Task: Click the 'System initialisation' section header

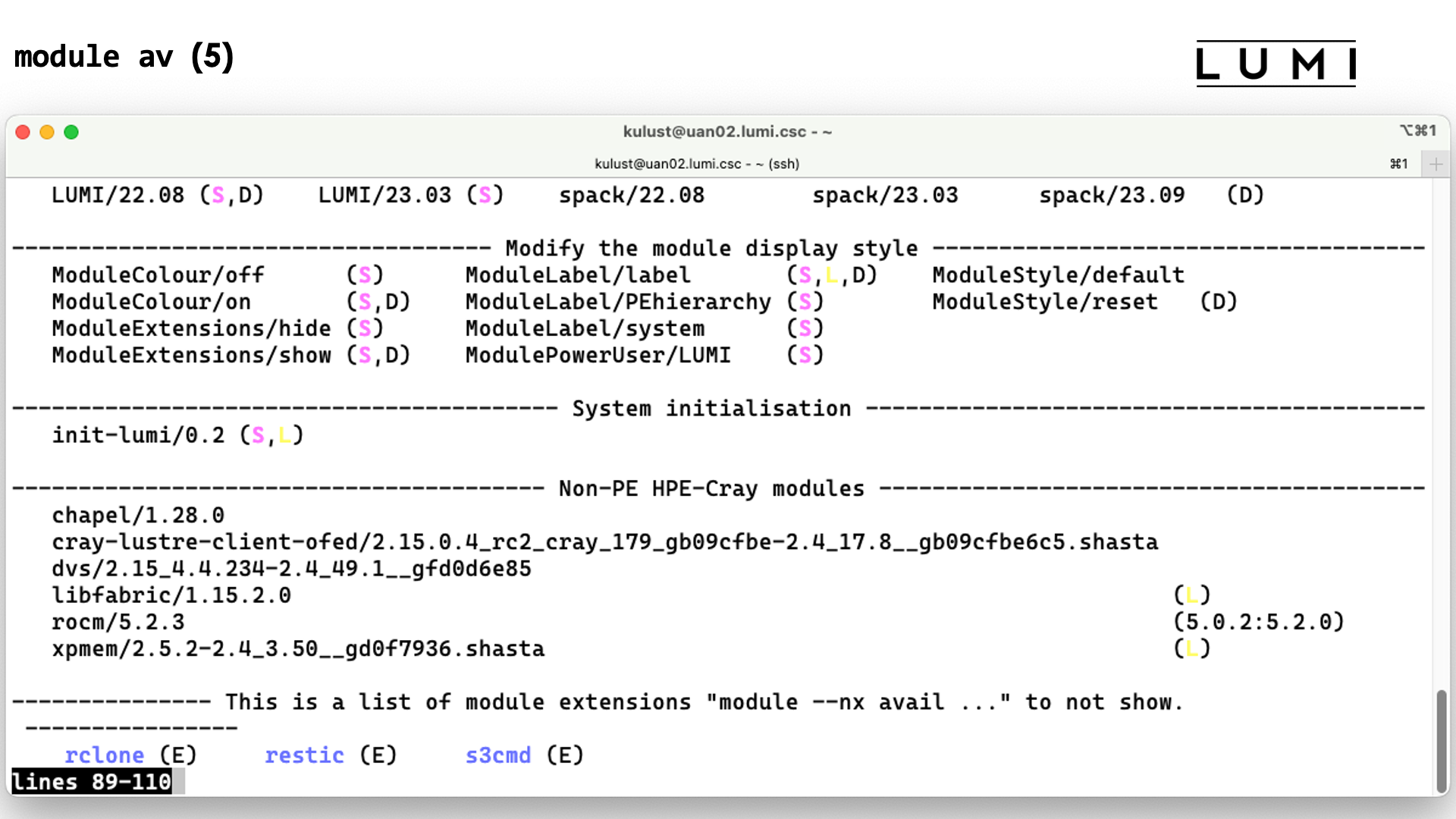Action: click(x=711, y=408)
